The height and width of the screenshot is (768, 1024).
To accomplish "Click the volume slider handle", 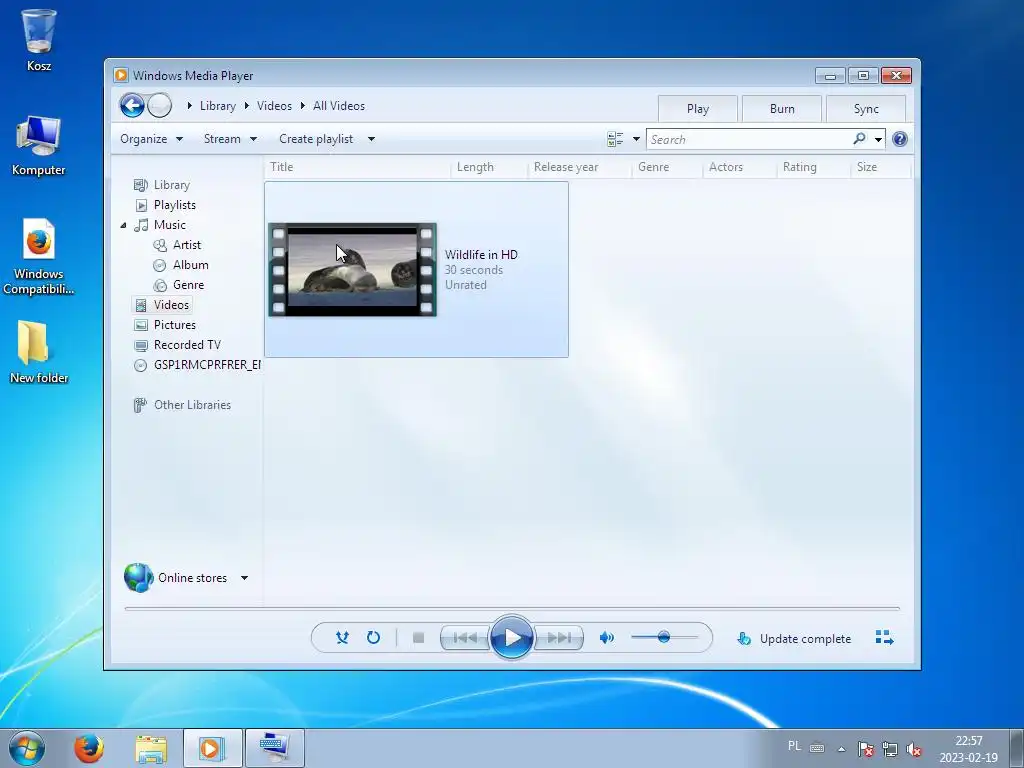I will [664, 637].
